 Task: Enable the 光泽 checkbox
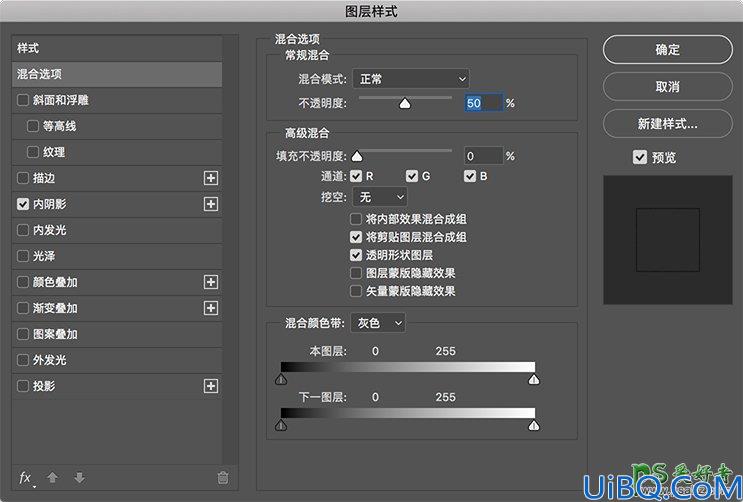pyautogui.click(x=23, y=256)
